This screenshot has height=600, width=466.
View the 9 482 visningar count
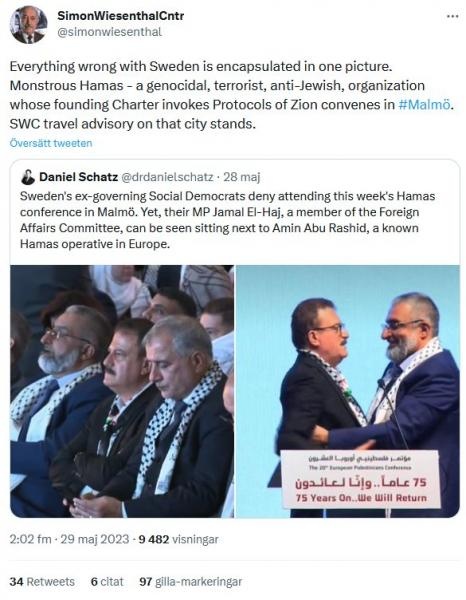click(178, 539)
